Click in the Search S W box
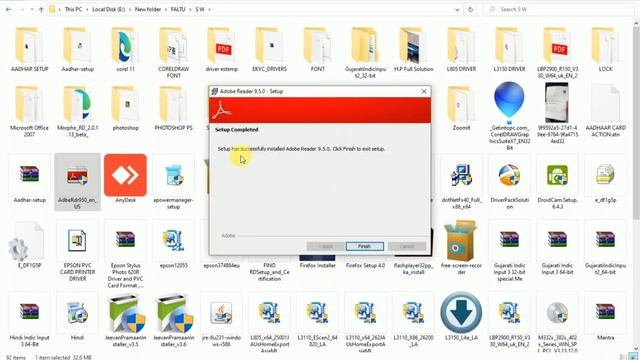The height and width of the screenshot is (360, 640). click(559, 9)
